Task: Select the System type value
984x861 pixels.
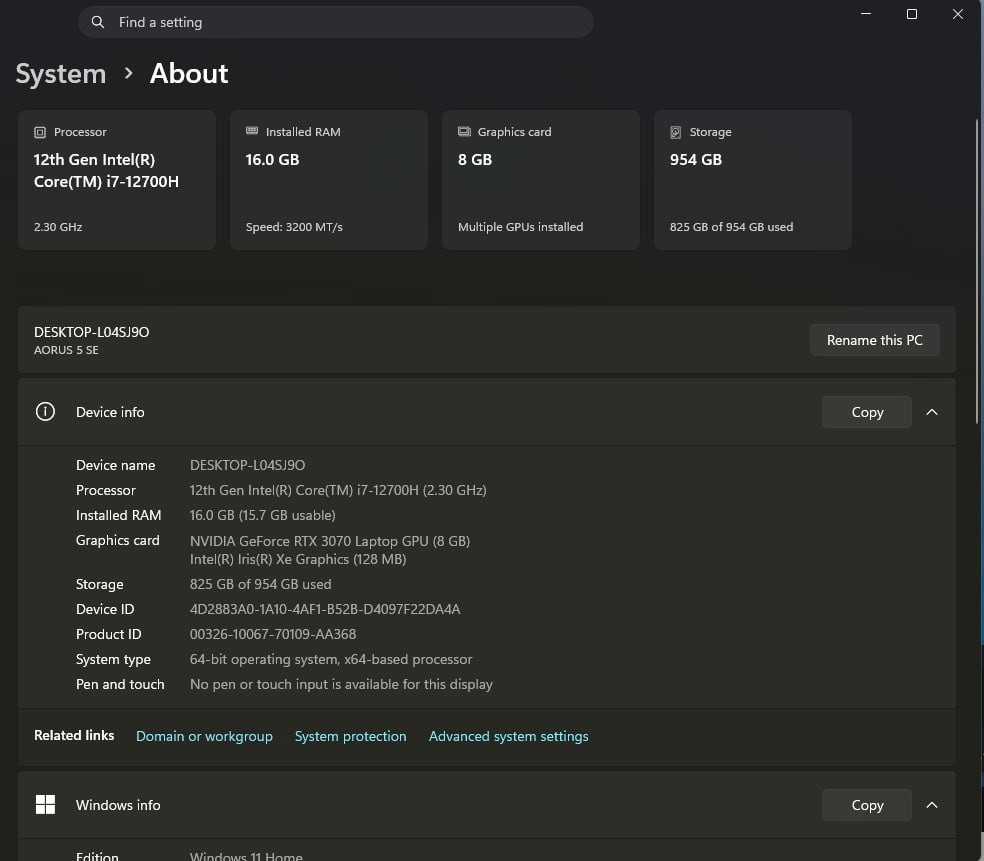Action: (x=331, y=660)
